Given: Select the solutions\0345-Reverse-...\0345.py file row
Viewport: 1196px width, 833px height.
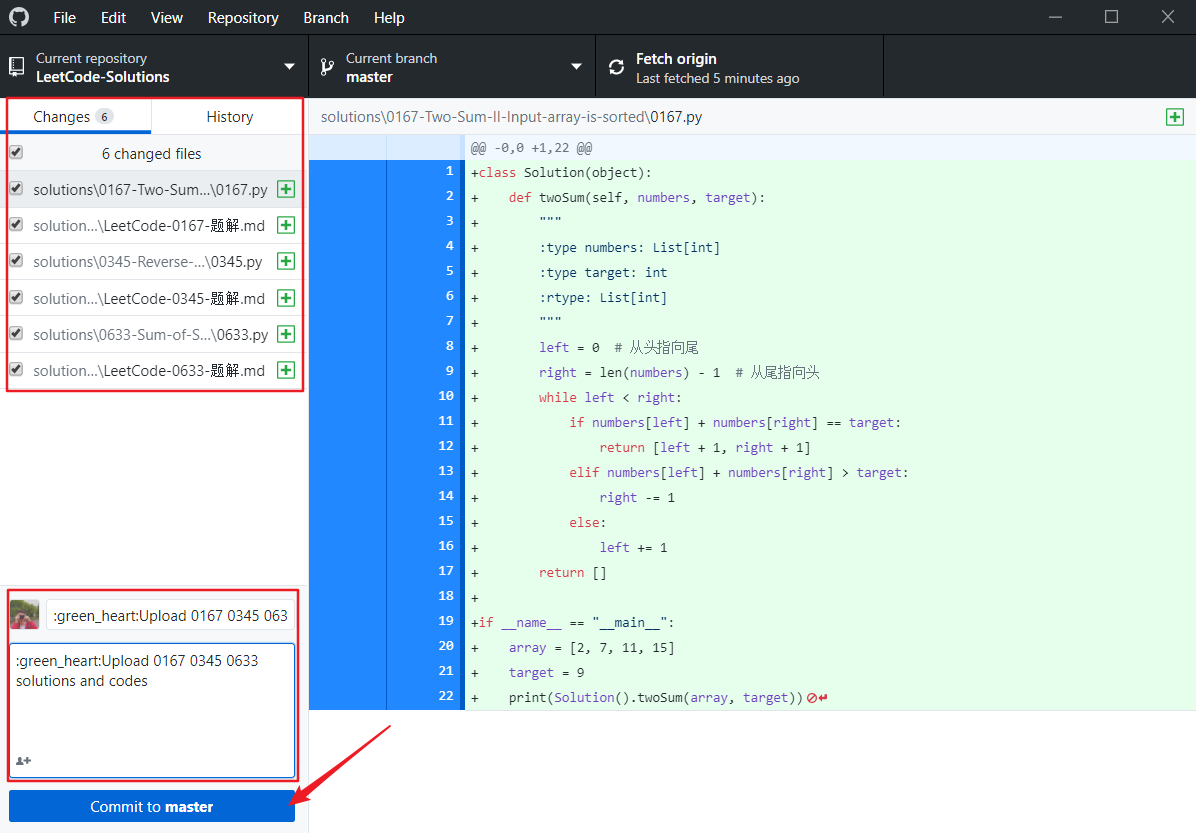Looking at the screenshot, I should 155,262.
